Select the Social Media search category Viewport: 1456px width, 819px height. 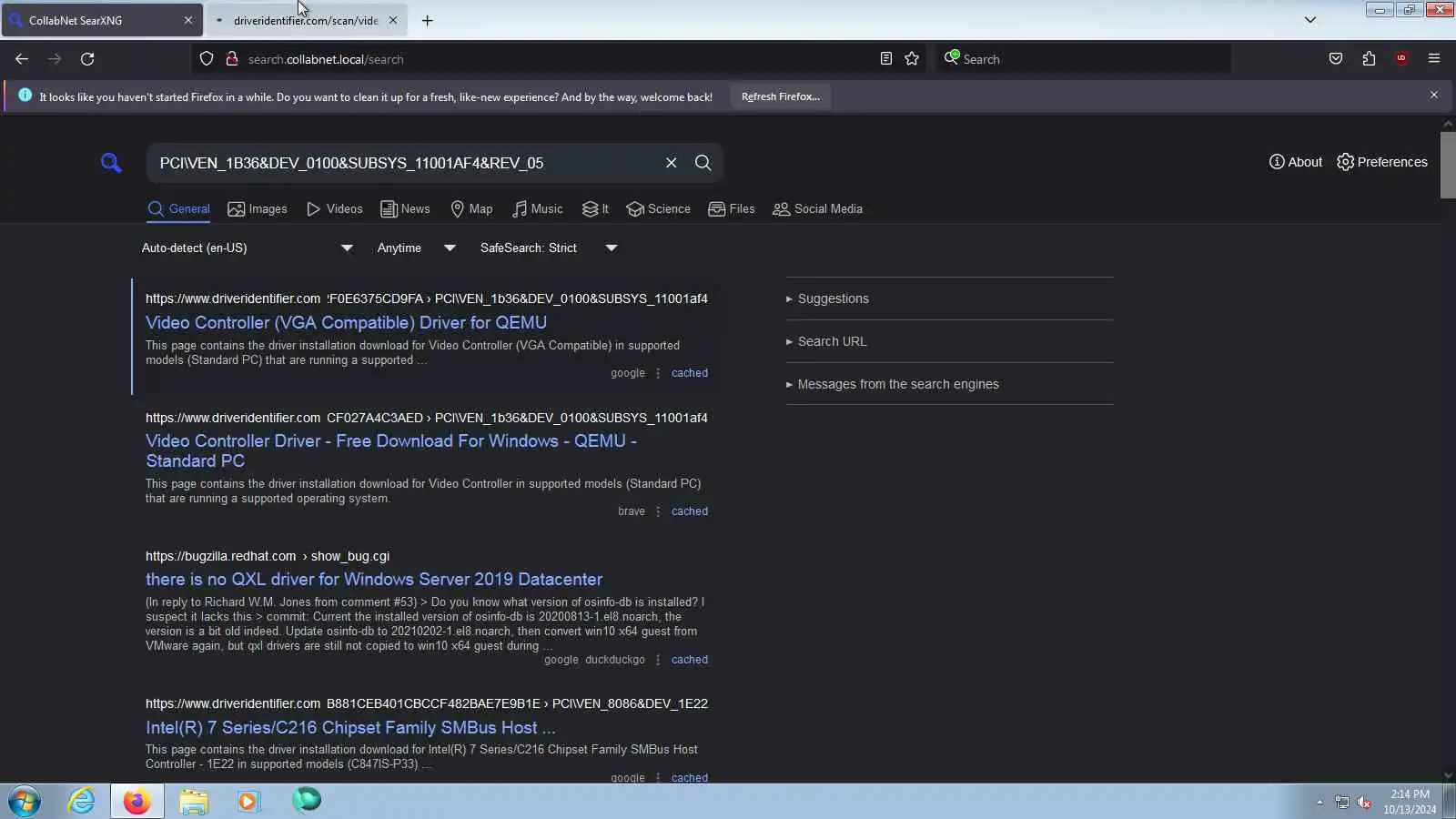(818, 209)
